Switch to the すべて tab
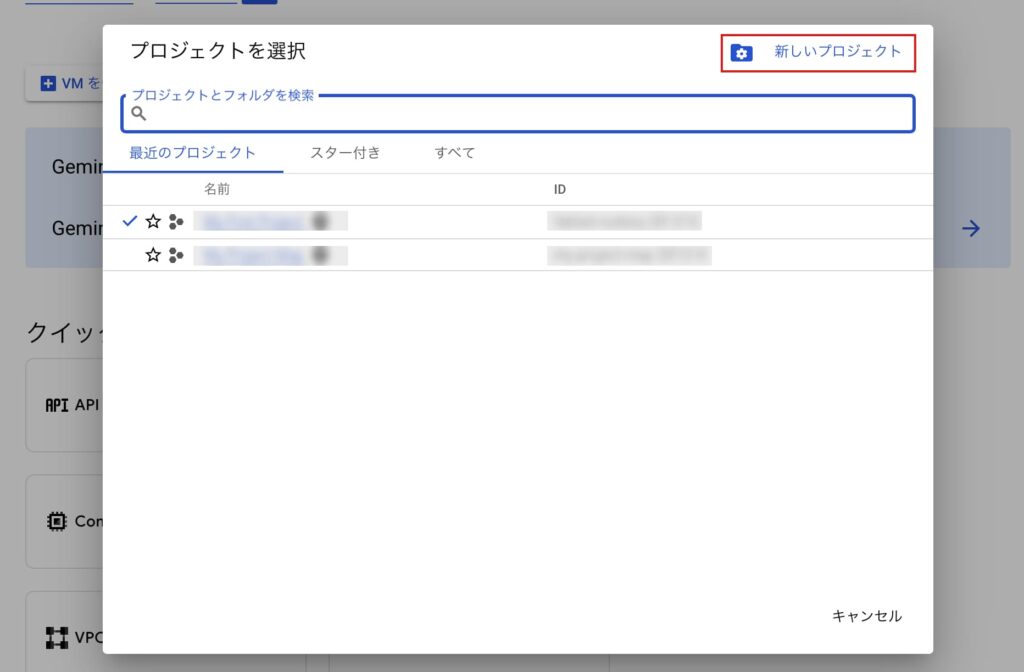1024x672 pixels. click(x=455, y=153)
